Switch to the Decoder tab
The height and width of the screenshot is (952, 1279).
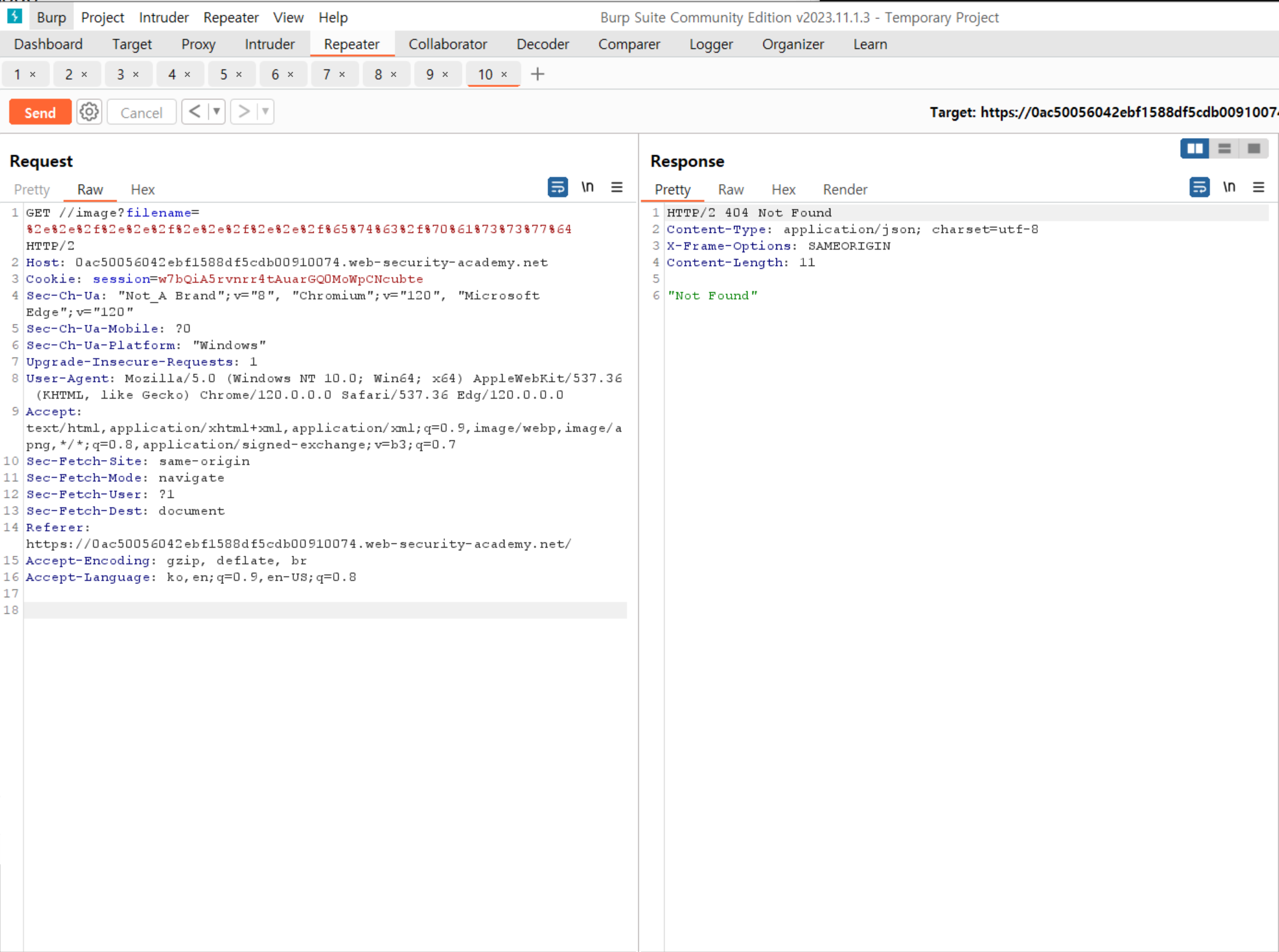pyautogui.click(x=543, y=44)
